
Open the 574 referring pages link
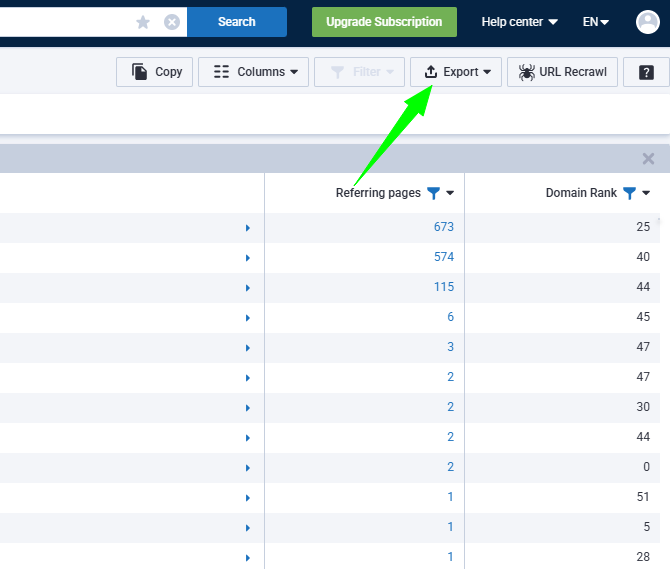pos(443,257)
